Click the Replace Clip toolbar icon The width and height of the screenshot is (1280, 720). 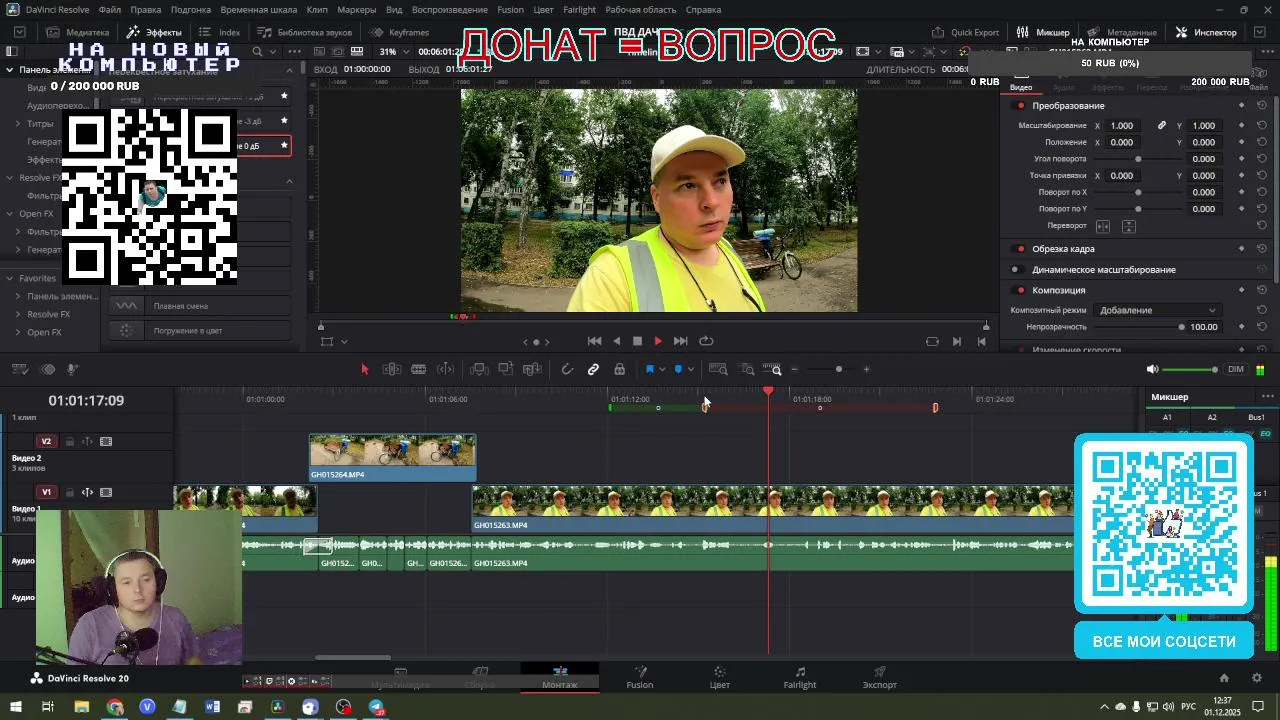pos(533,370)
